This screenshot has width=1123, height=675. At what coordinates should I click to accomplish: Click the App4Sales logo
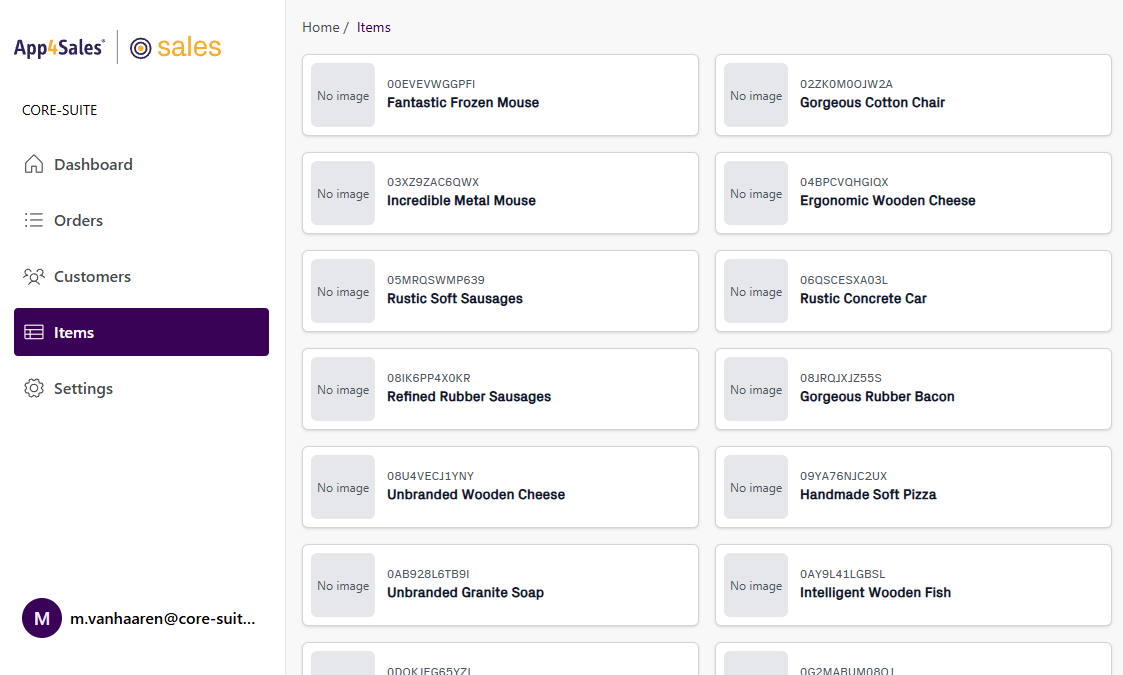tap(59, 47)
